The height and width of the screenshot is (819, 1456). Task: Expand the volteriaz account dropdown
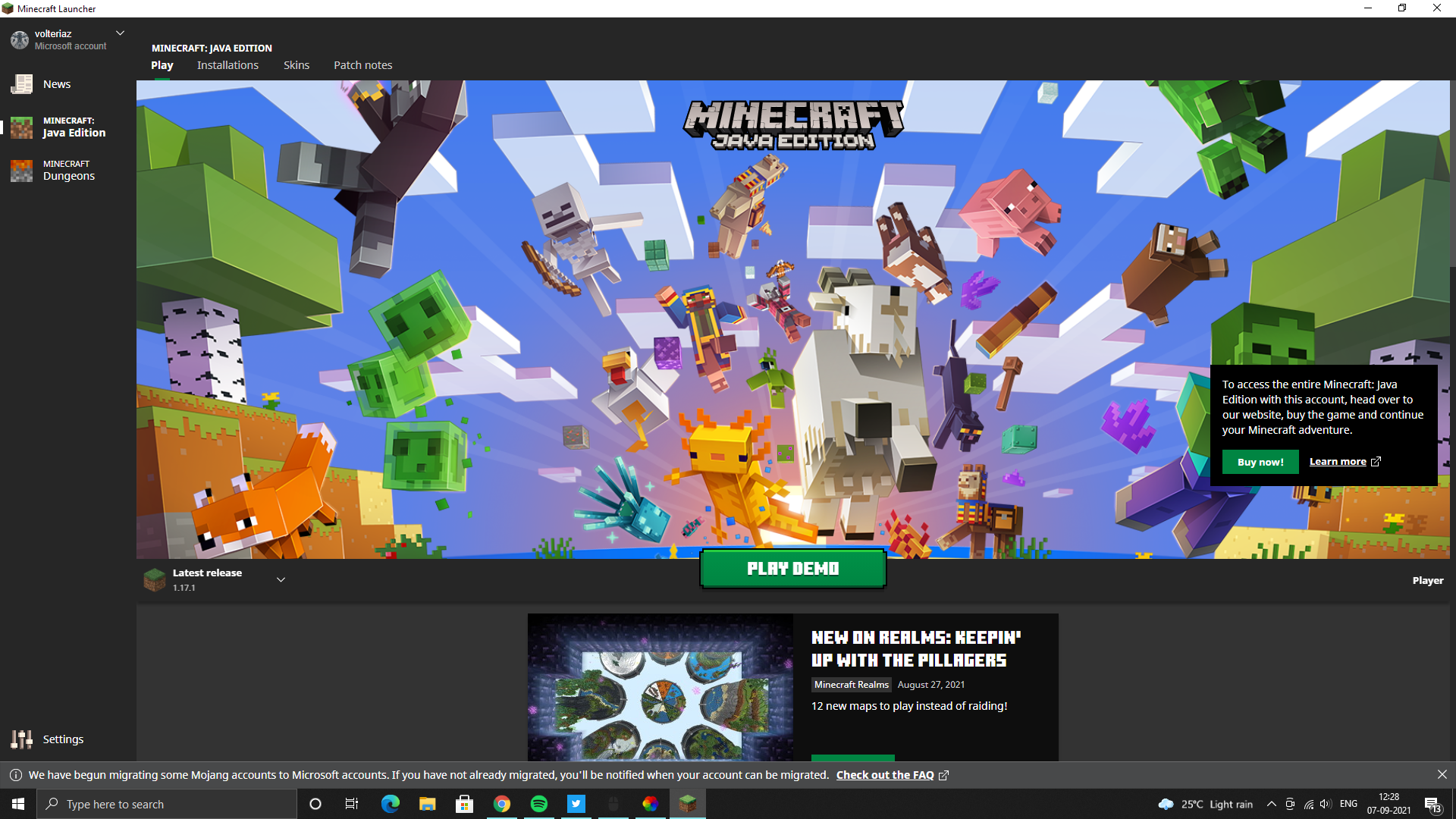[x=120, y=33]
